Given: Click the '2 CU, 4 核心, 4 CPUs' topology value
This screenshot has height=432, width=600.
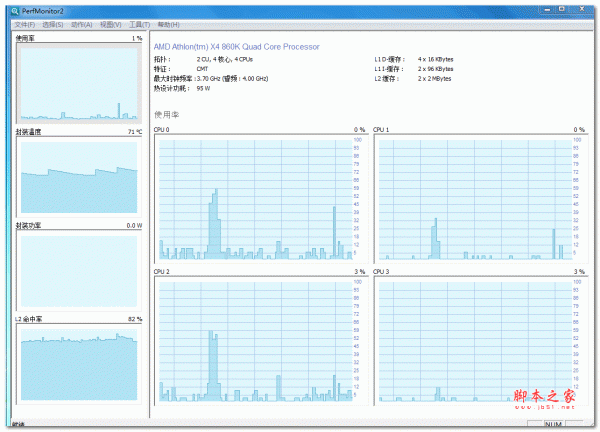Looking at the screenshot, I should pyautogui.click(x=225, y=59).
